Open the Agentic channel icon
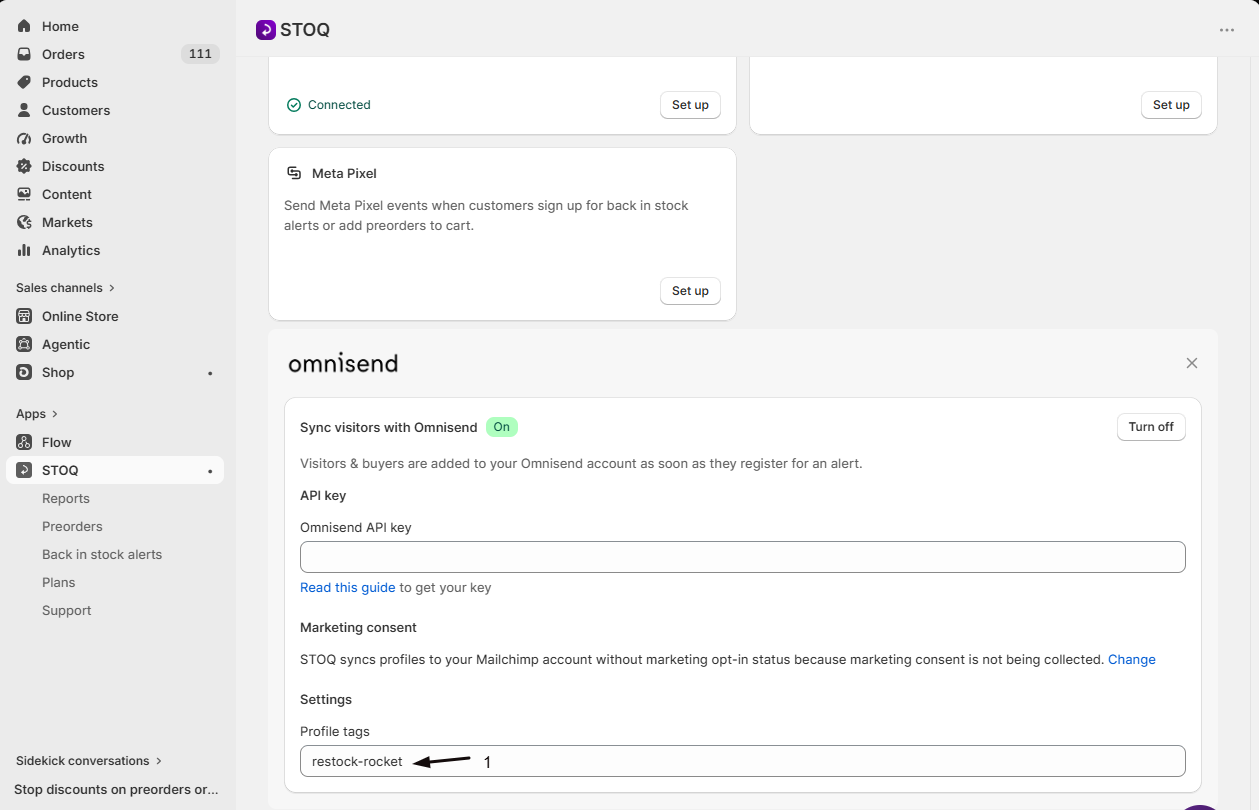This screenshot has height=810, width=1259. click(24, 344)
